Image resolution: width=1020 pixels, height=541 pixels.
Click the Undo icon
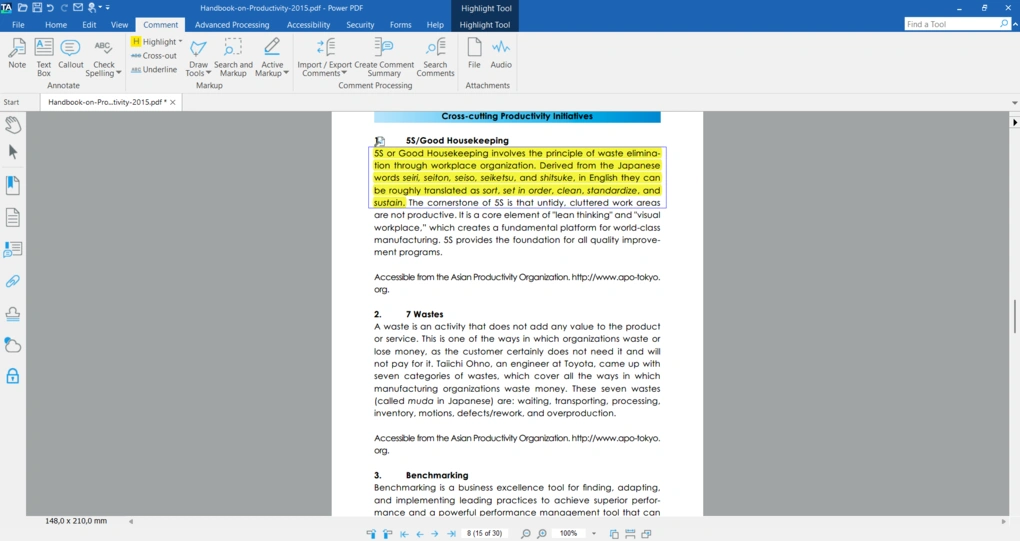[x=50, y=8]
